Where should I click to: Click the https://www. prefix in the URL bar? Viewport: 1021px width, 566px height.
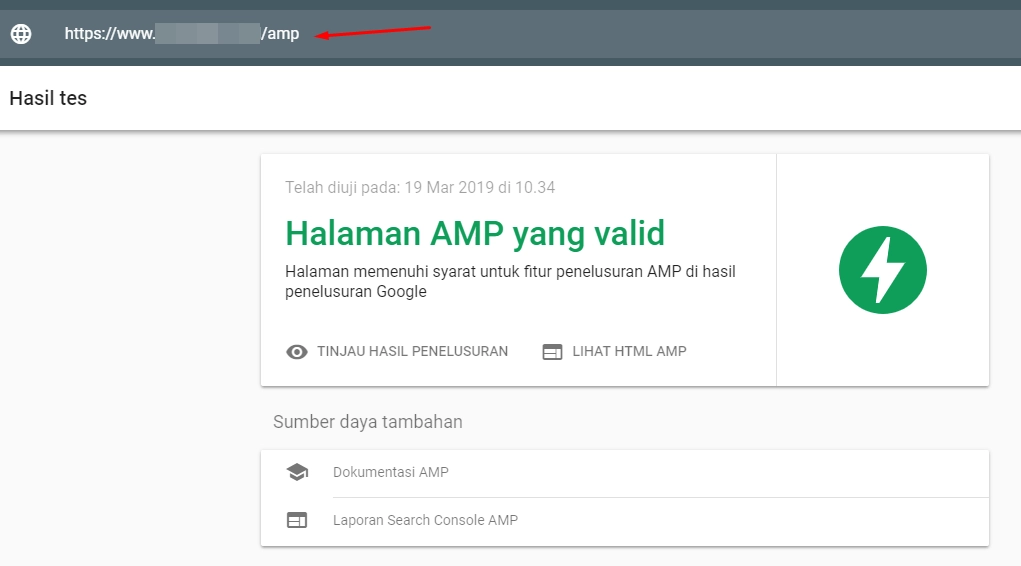pyautogui.click(x=109, y=34)
